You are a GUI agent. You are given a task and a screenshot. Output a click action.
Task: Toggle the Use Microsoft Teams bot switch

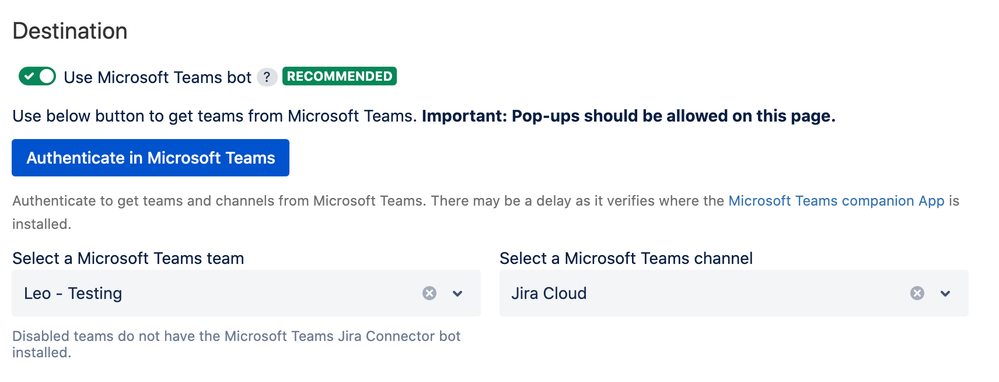pyautogui.click(x=37, y=77)
